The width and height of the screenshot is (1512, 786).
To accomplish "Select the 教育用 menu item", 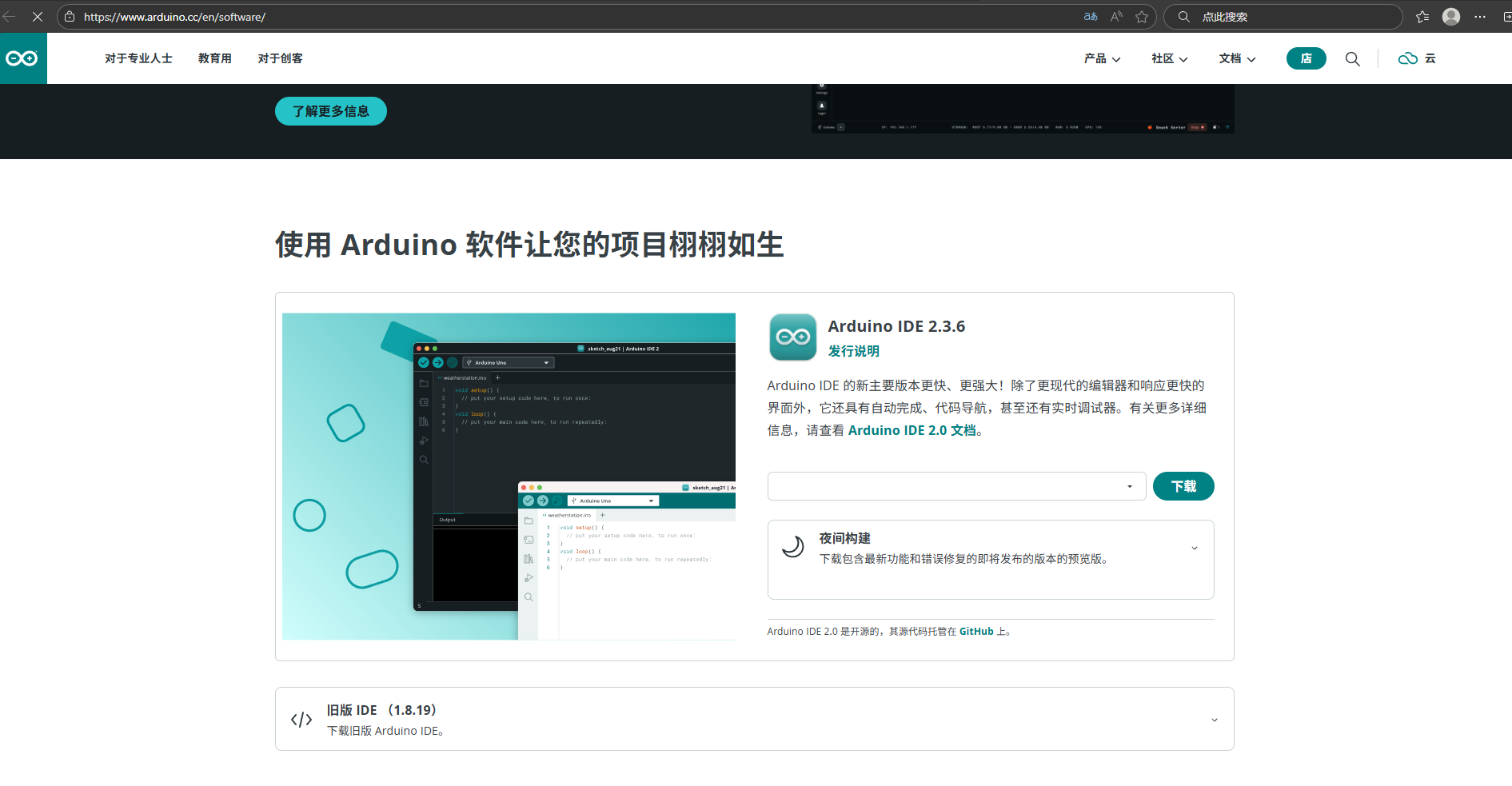I will pyautogui.click(x=215, y=58).
